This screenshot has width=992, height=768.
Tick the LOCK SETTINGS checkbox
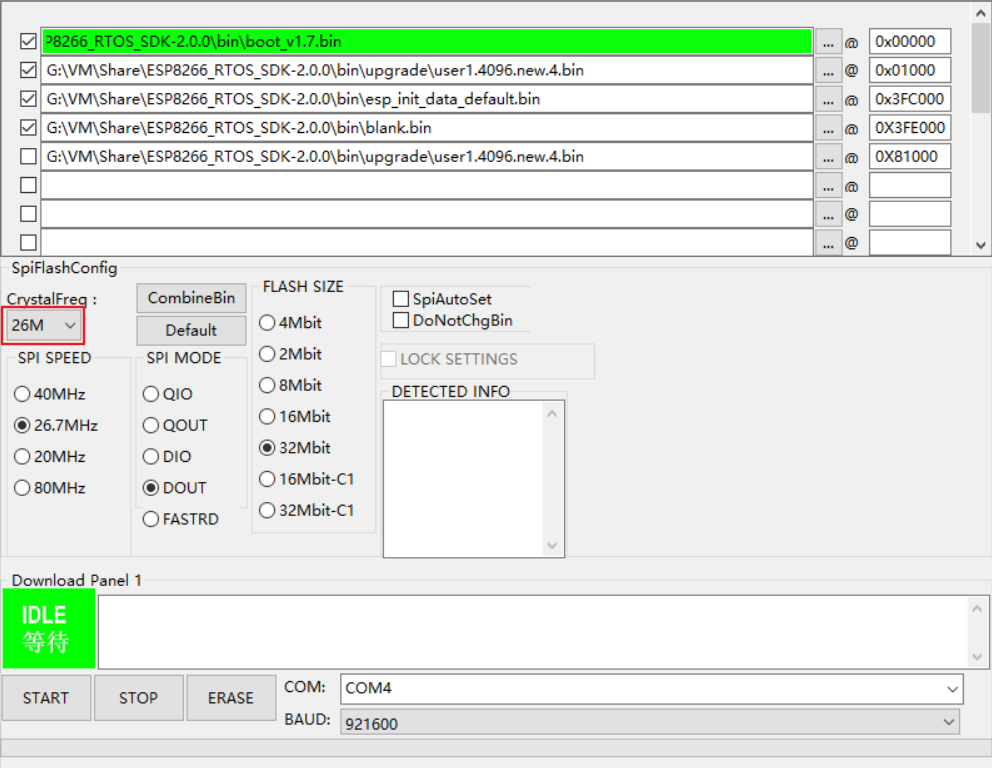click(x=388, y=359)
